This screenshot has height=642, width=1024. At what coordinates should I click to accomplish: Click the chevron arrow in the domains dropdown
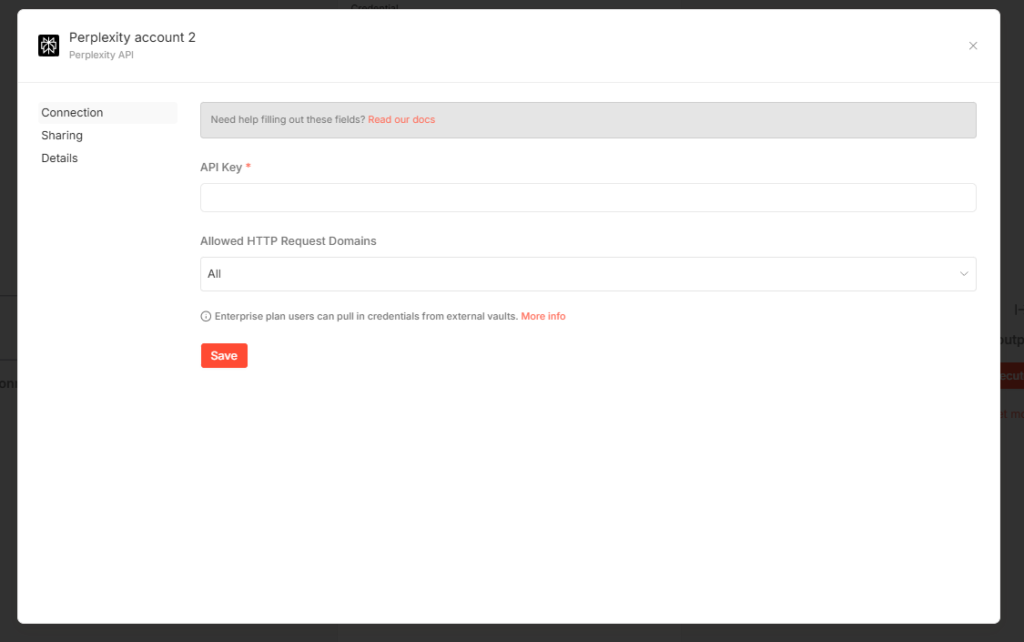pos(964,274)
